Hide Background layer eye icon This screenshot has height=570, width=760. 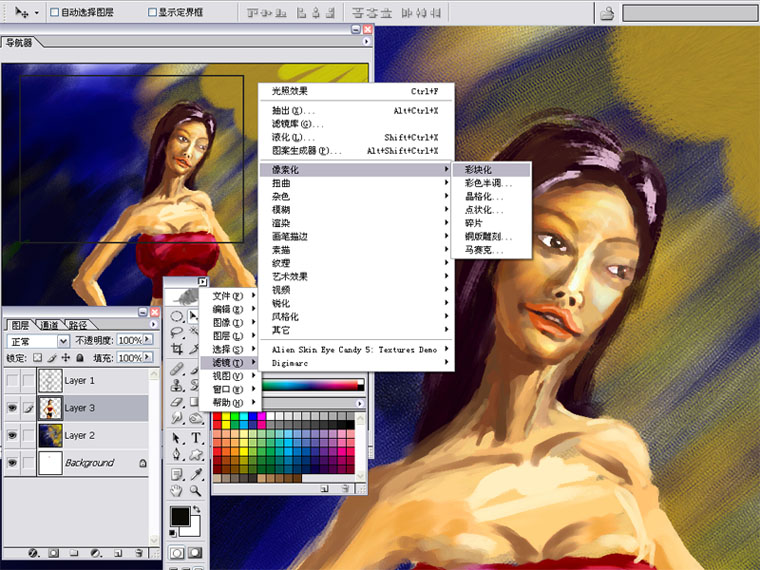point(12,463)
